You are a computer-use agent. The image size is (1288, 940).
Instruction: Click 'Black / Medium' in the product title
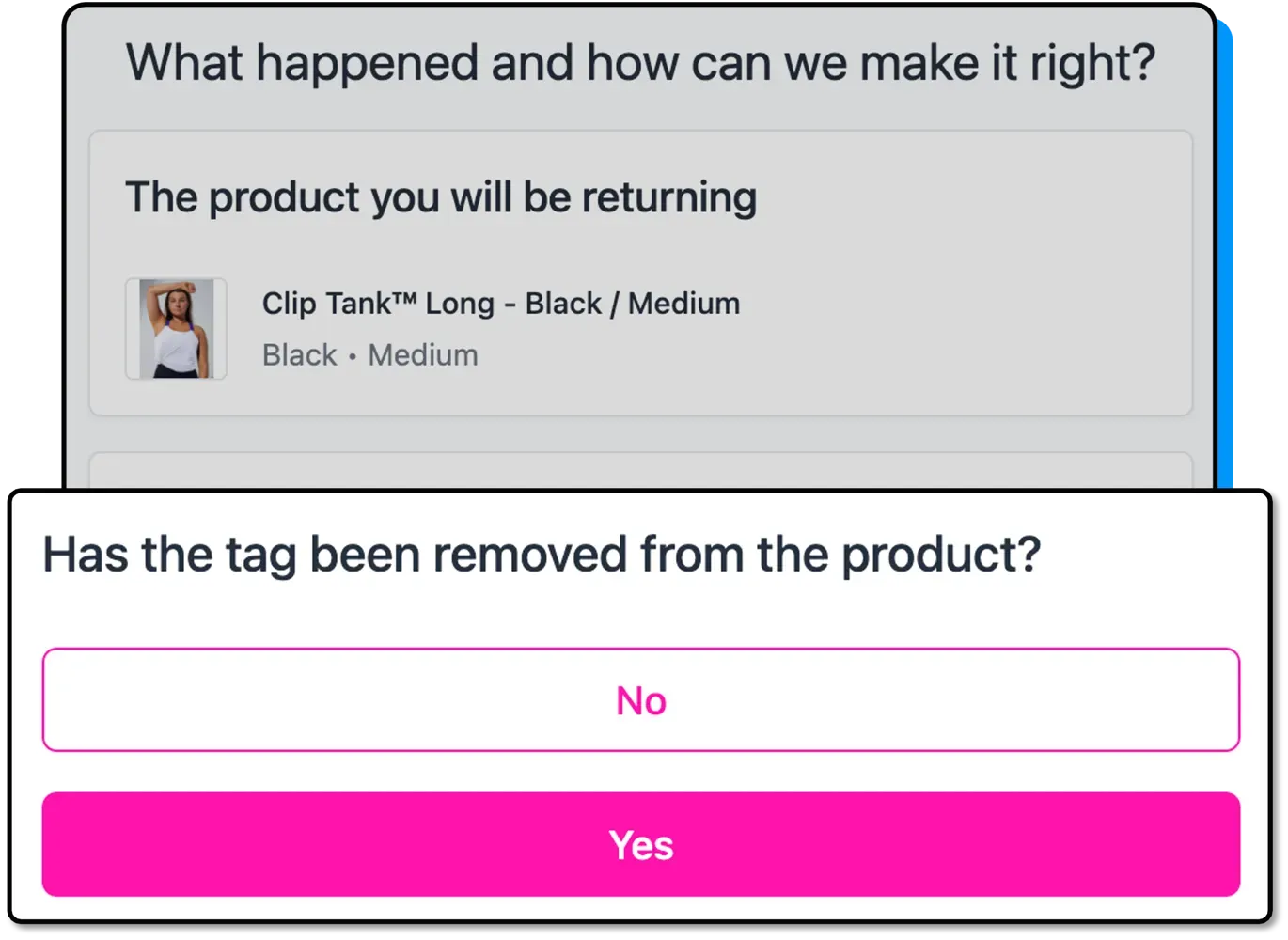632,304
